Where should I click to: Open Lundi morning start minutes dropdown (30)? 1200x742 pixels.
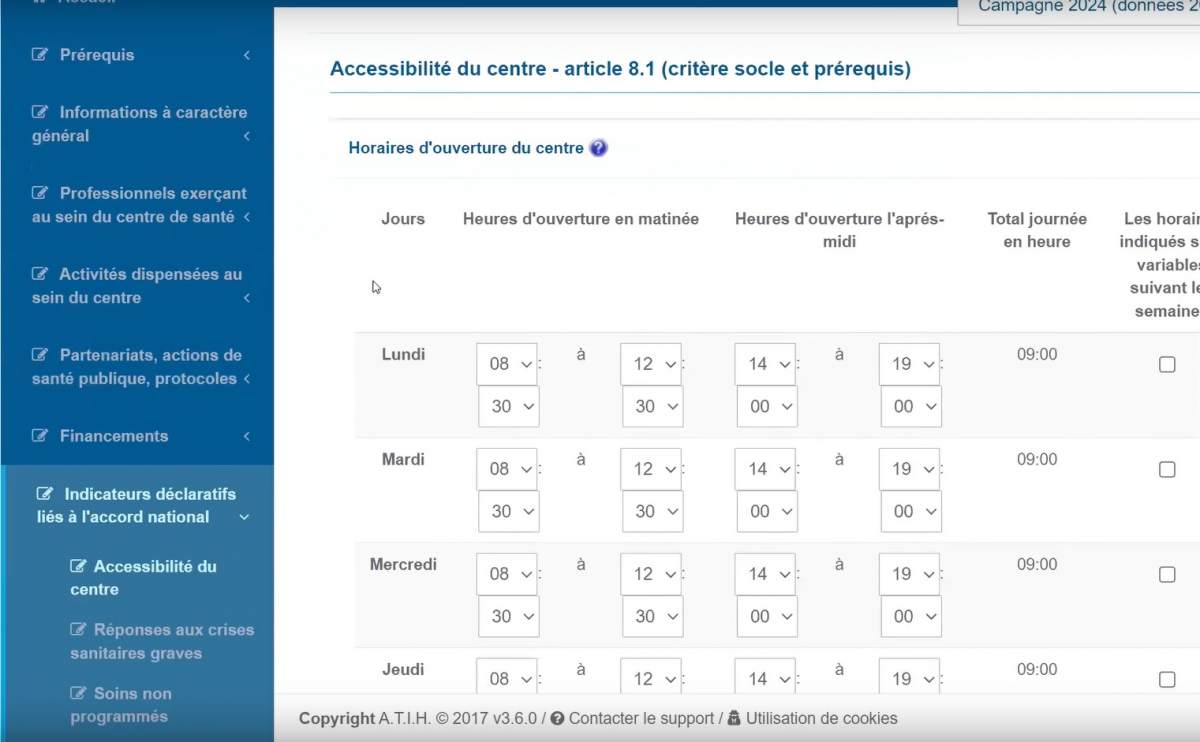pos(509,406)
